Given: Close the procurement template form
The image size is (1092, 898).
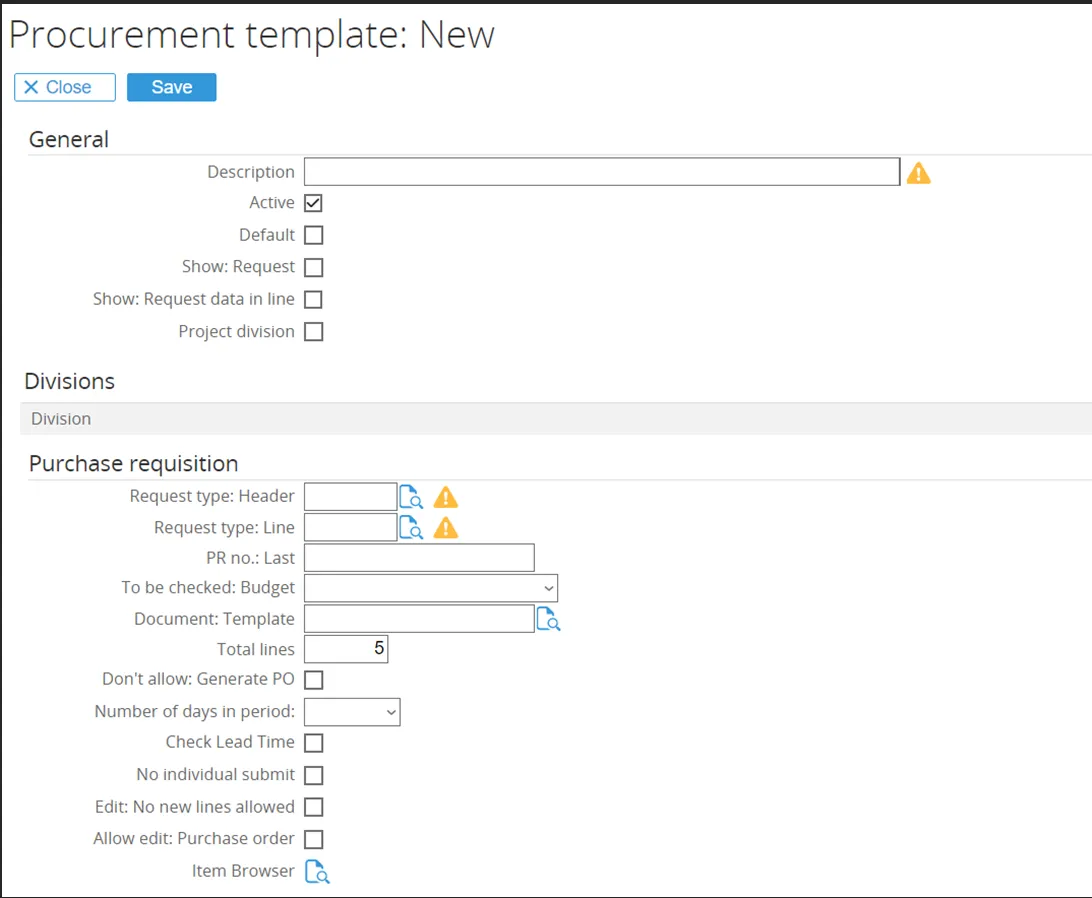Looking at the screenshot, I should point(65,87).
